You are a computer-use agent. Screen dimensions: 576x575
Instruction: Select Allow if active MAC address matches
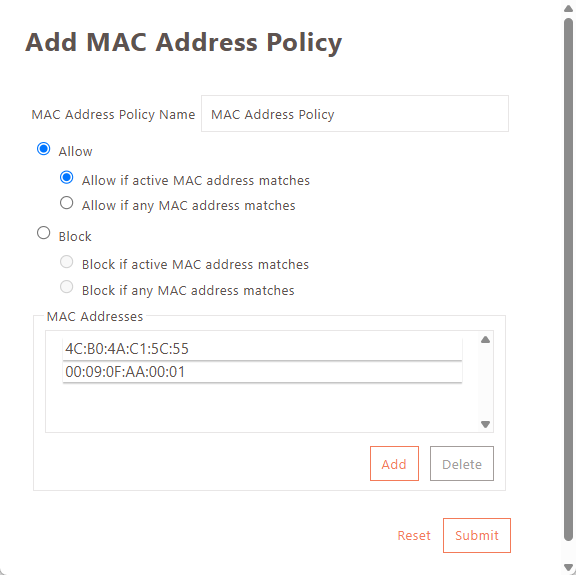[x=66, y=178]
